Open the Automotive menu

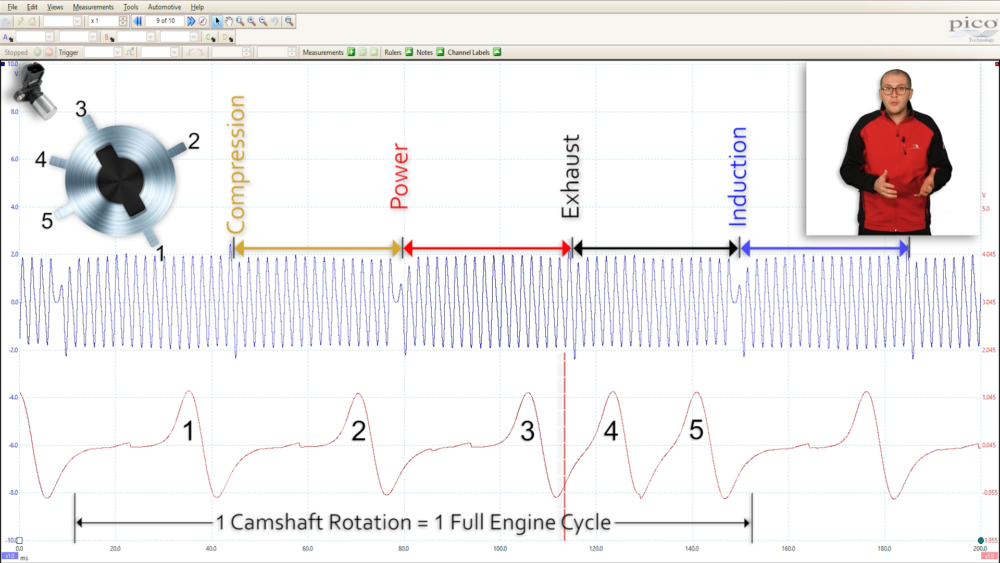[164, 7]
